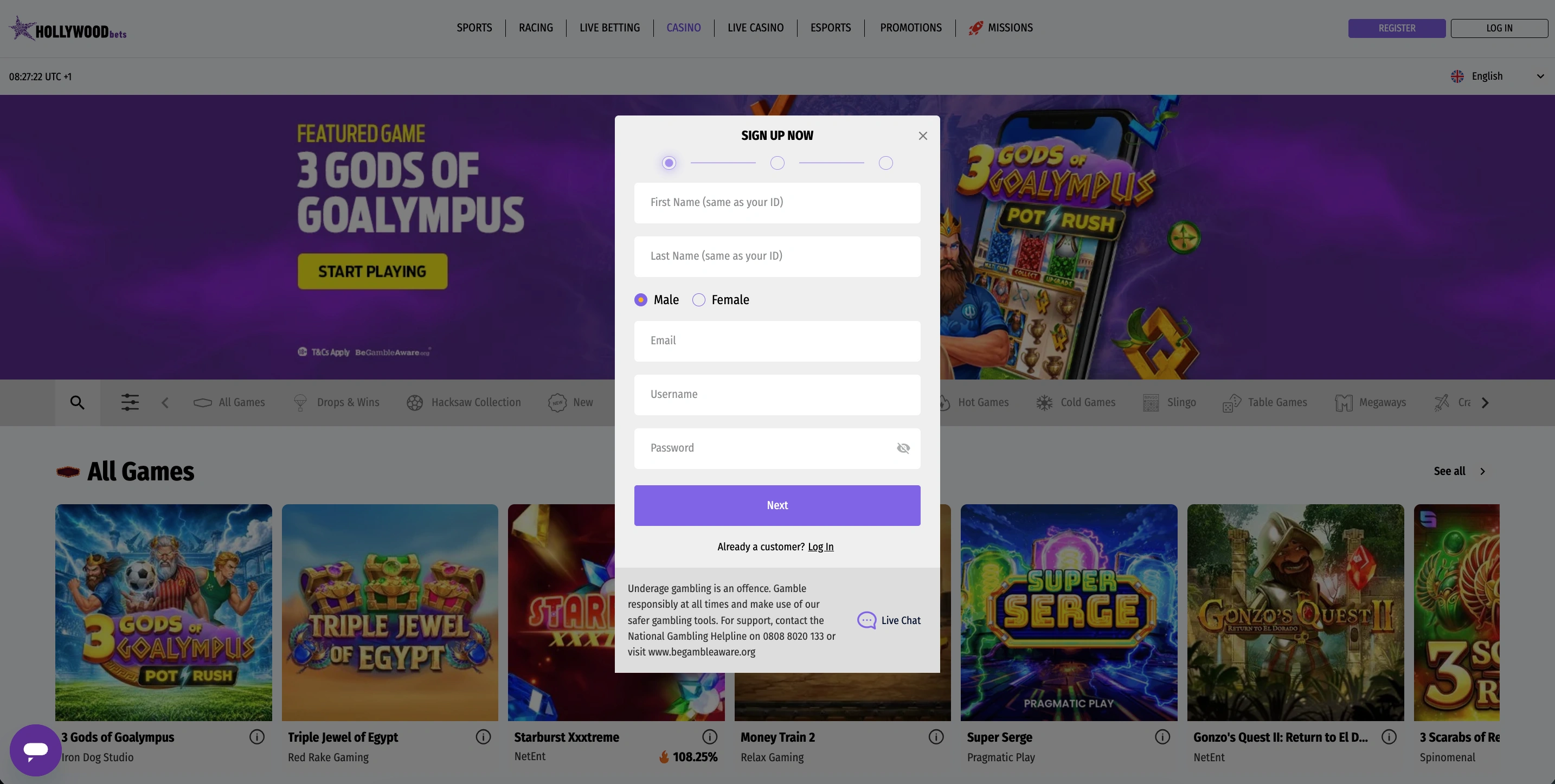Focus the Username field
Image resolution: width=1555 pixels, height=784 pixels.
click(x=777, y=395)
